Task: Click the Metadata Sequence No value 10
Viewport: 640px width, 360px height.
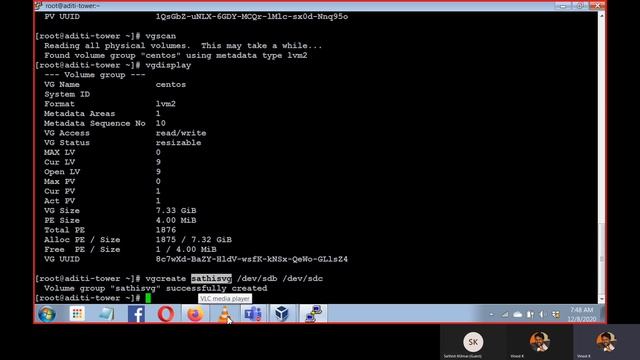Action: click(x=160, y=123)
